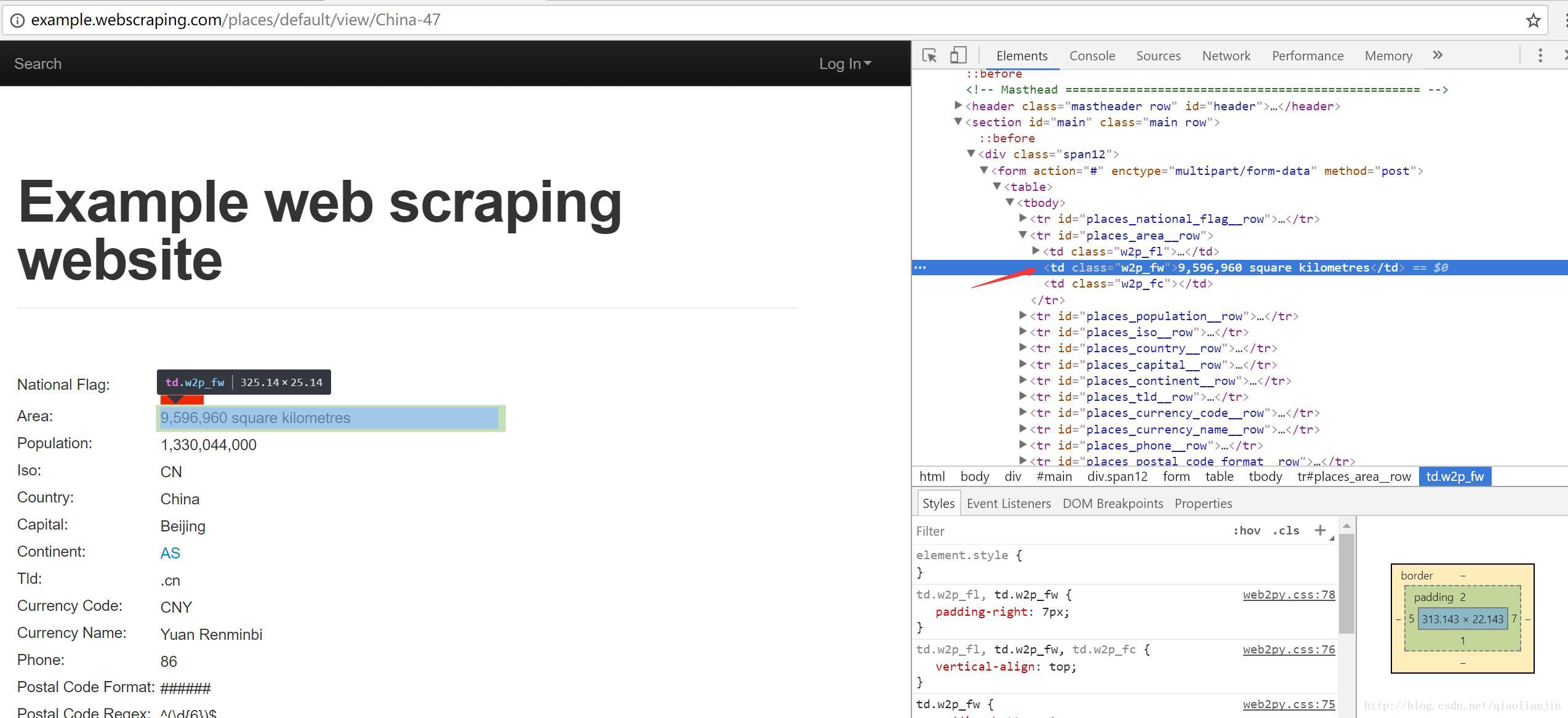1568x718 pixels.
Task: Follow the AS continent link
Action: pyautogui.click(x=170, y=553)
